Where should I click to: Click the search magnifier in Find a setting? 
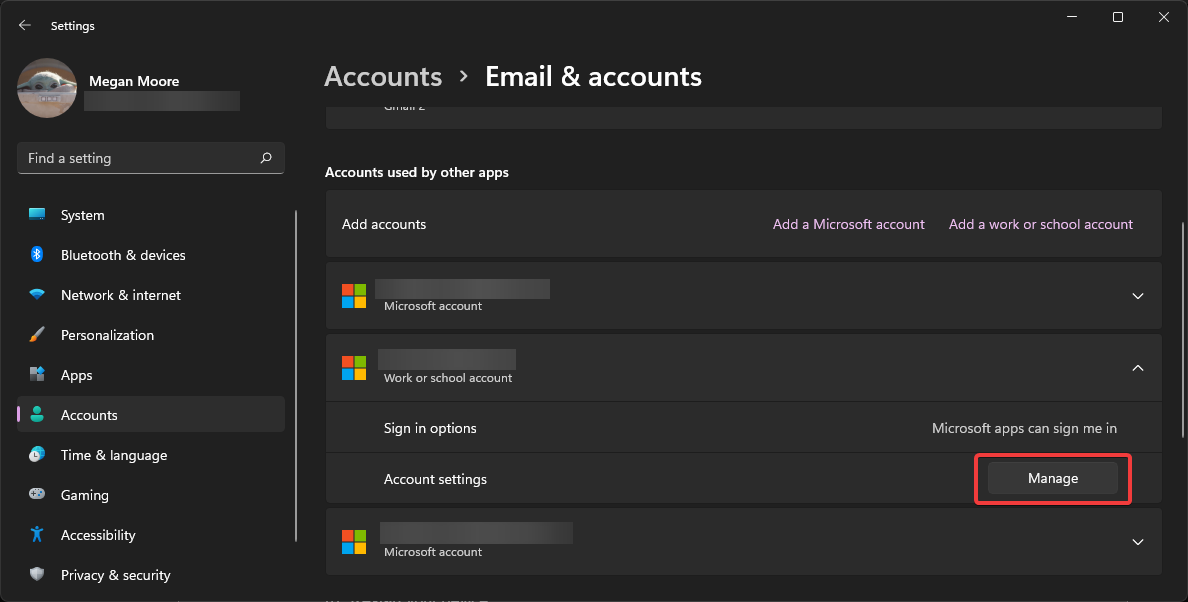266,158
